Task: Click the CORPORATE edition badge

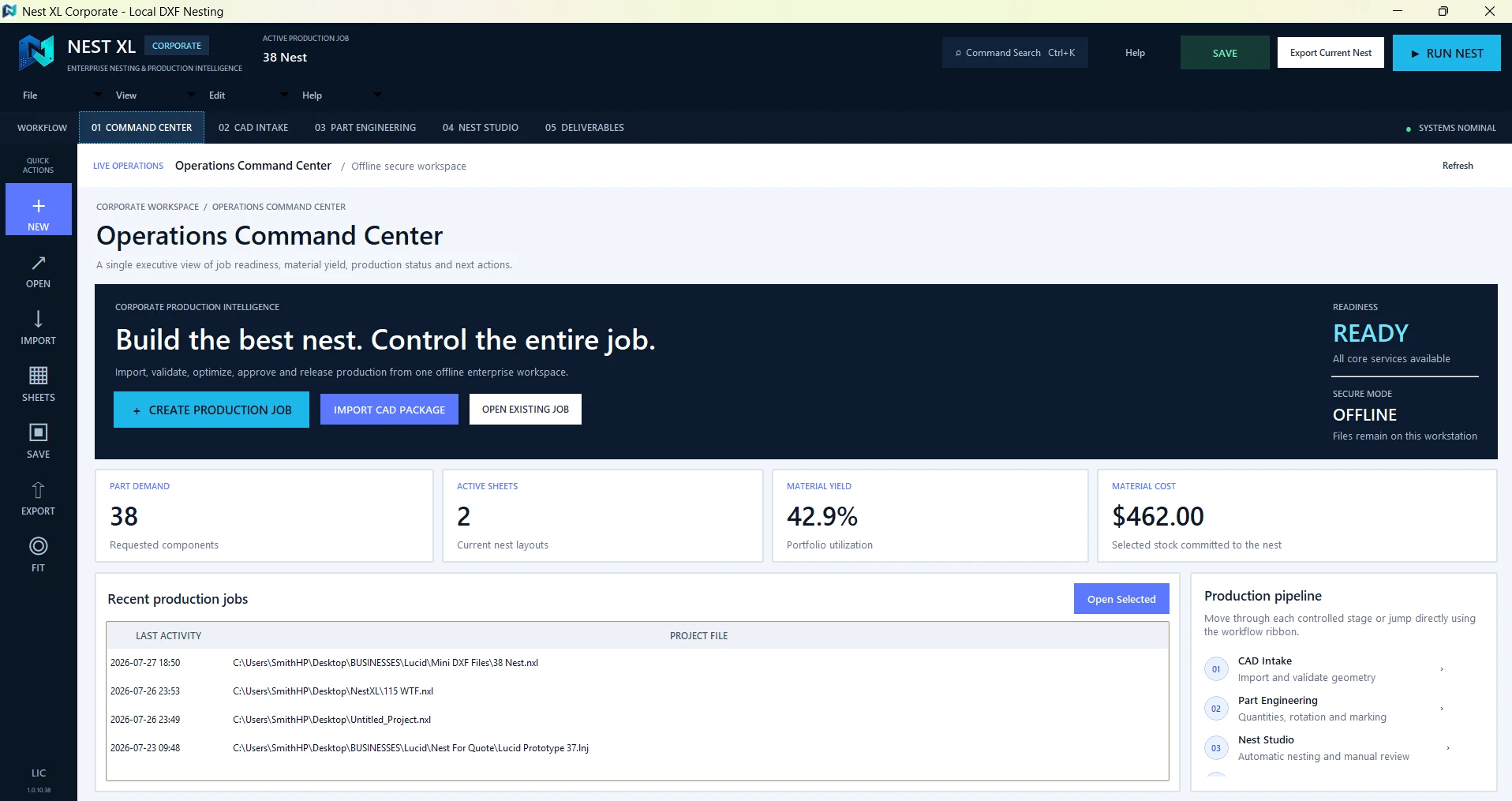Action: pos(177,46)
